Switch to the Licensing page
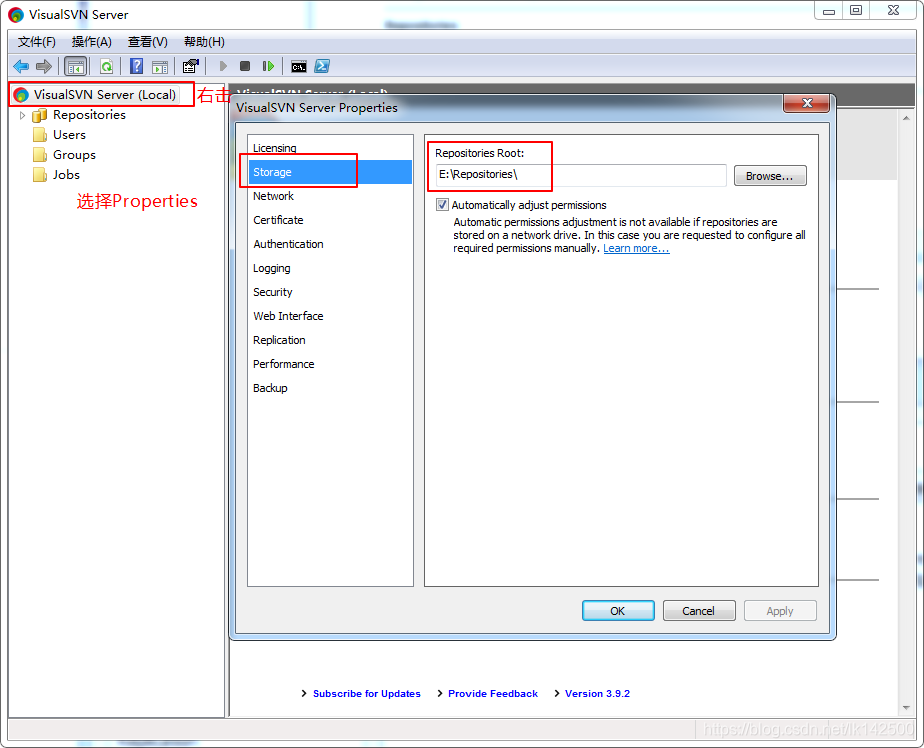924x748 pixels. pyautogui.click(x=329, y=148)
